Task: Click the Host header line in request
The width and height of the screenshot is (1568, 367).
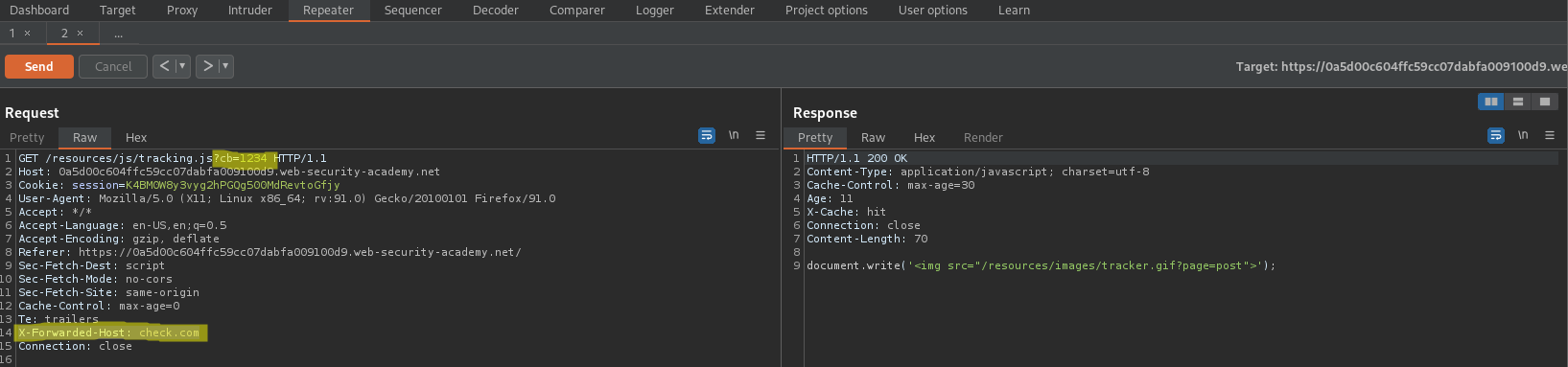Action: coord(229,172)
